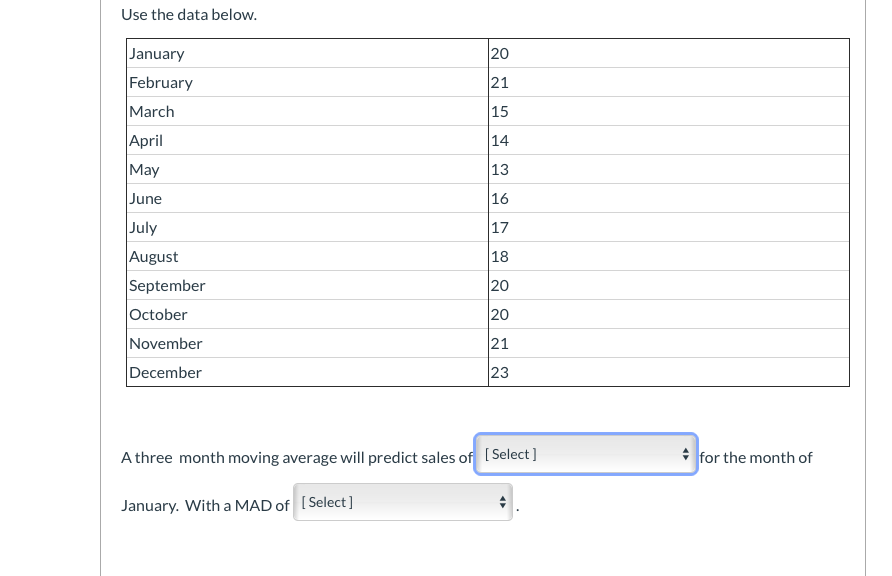Click the March month cell

pos(152,112)
